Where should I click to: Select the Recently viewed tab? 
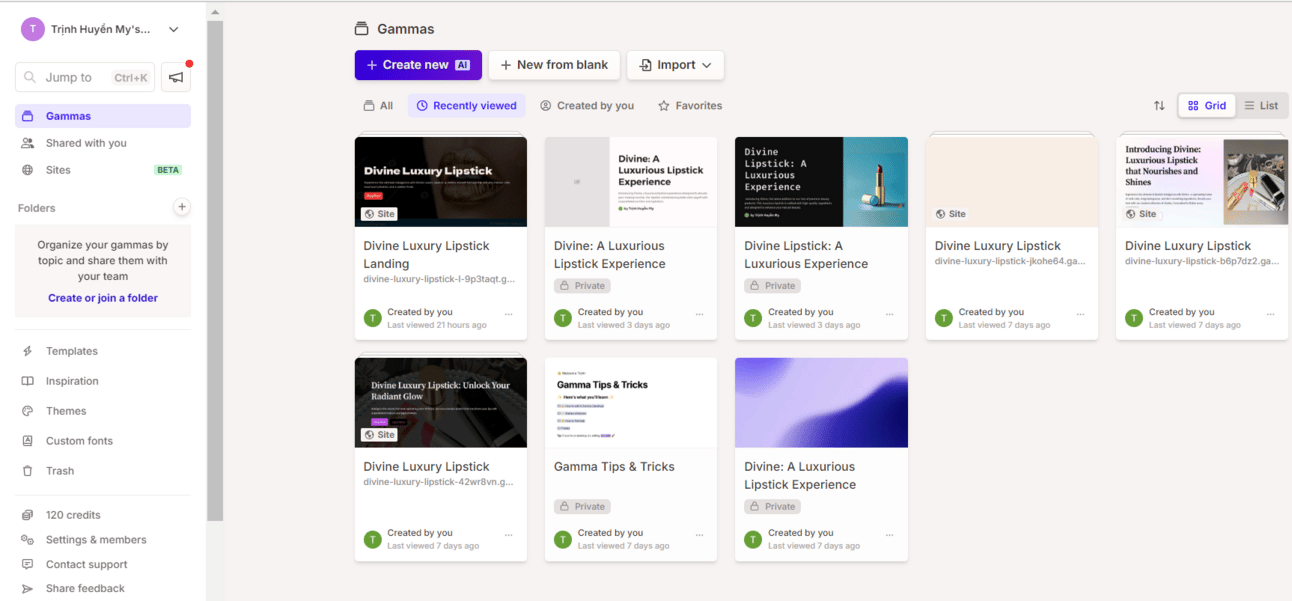pos(466,106)
